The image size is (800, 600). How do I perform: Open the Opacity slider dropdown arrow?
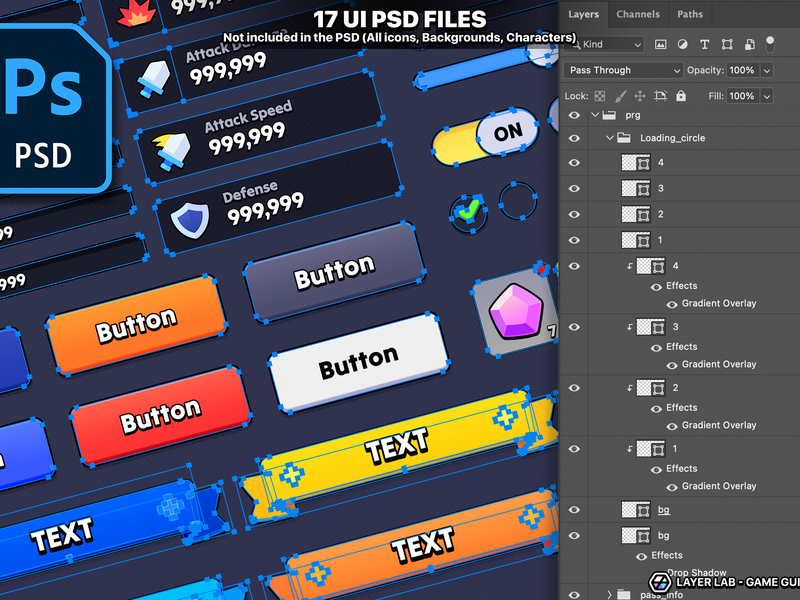point(766,70)
